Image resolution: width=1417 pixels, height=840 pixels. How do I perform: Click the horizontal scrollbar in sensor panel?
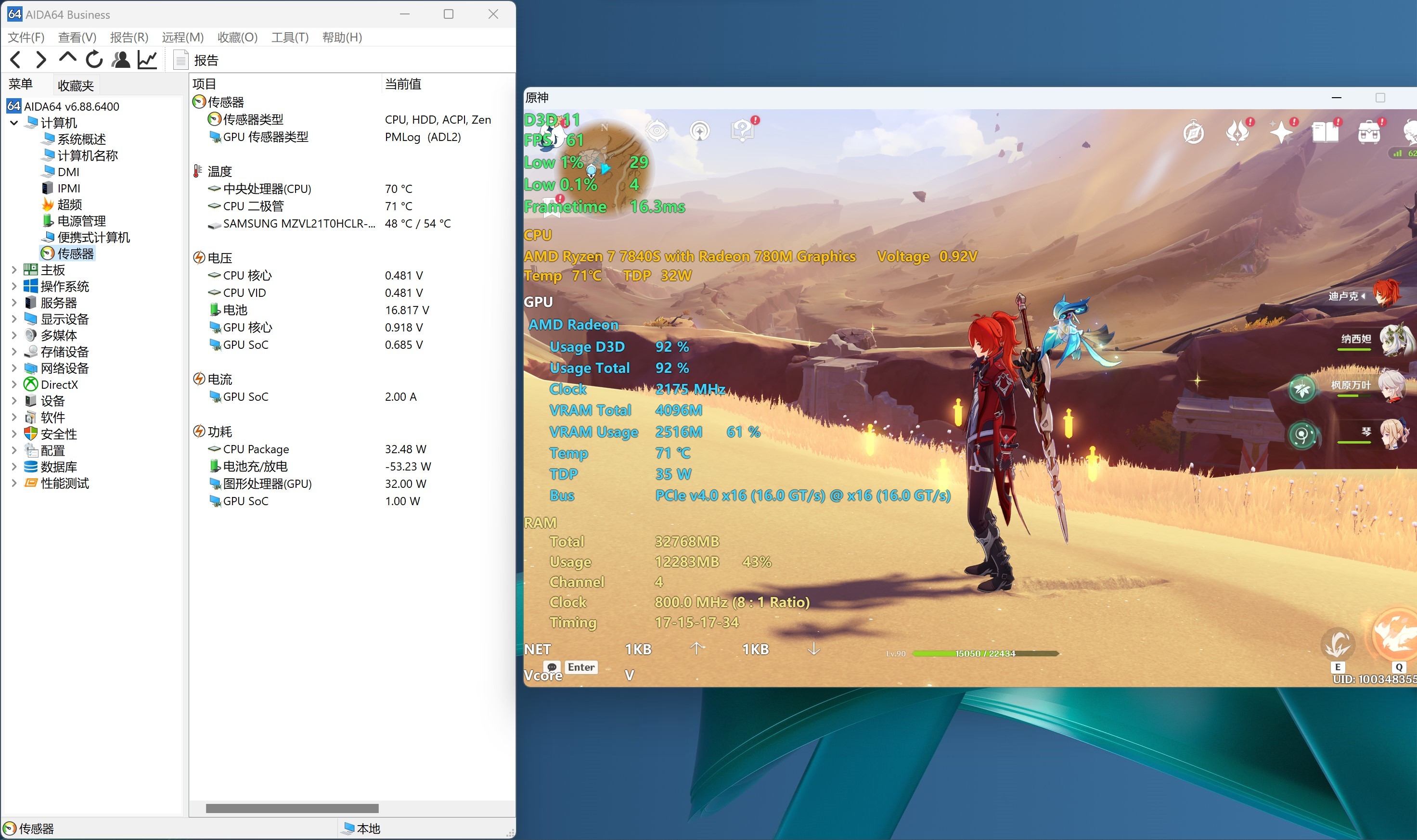(x=292, y=808)
